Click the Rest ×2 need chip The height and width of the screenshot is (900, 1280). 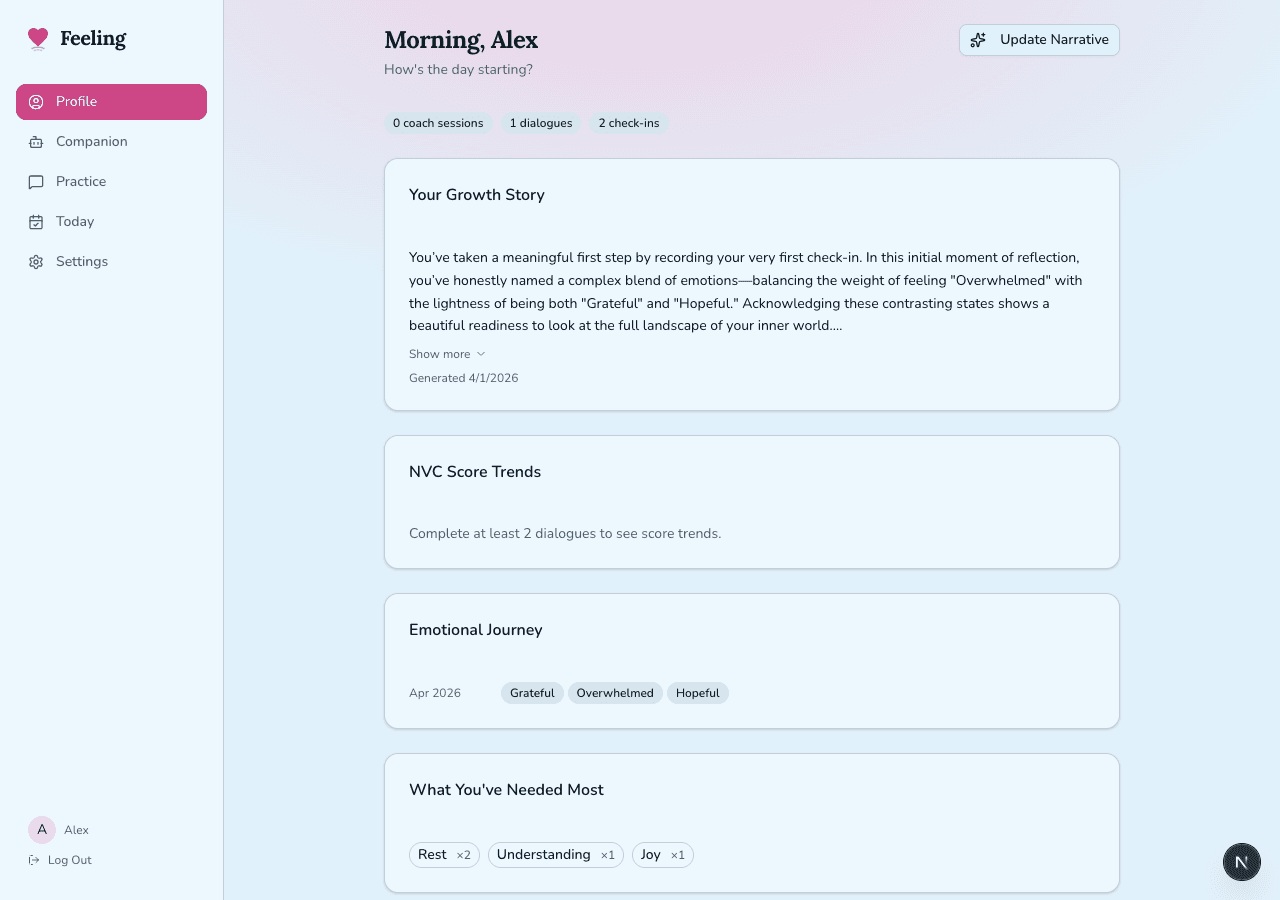click(444, 855)
